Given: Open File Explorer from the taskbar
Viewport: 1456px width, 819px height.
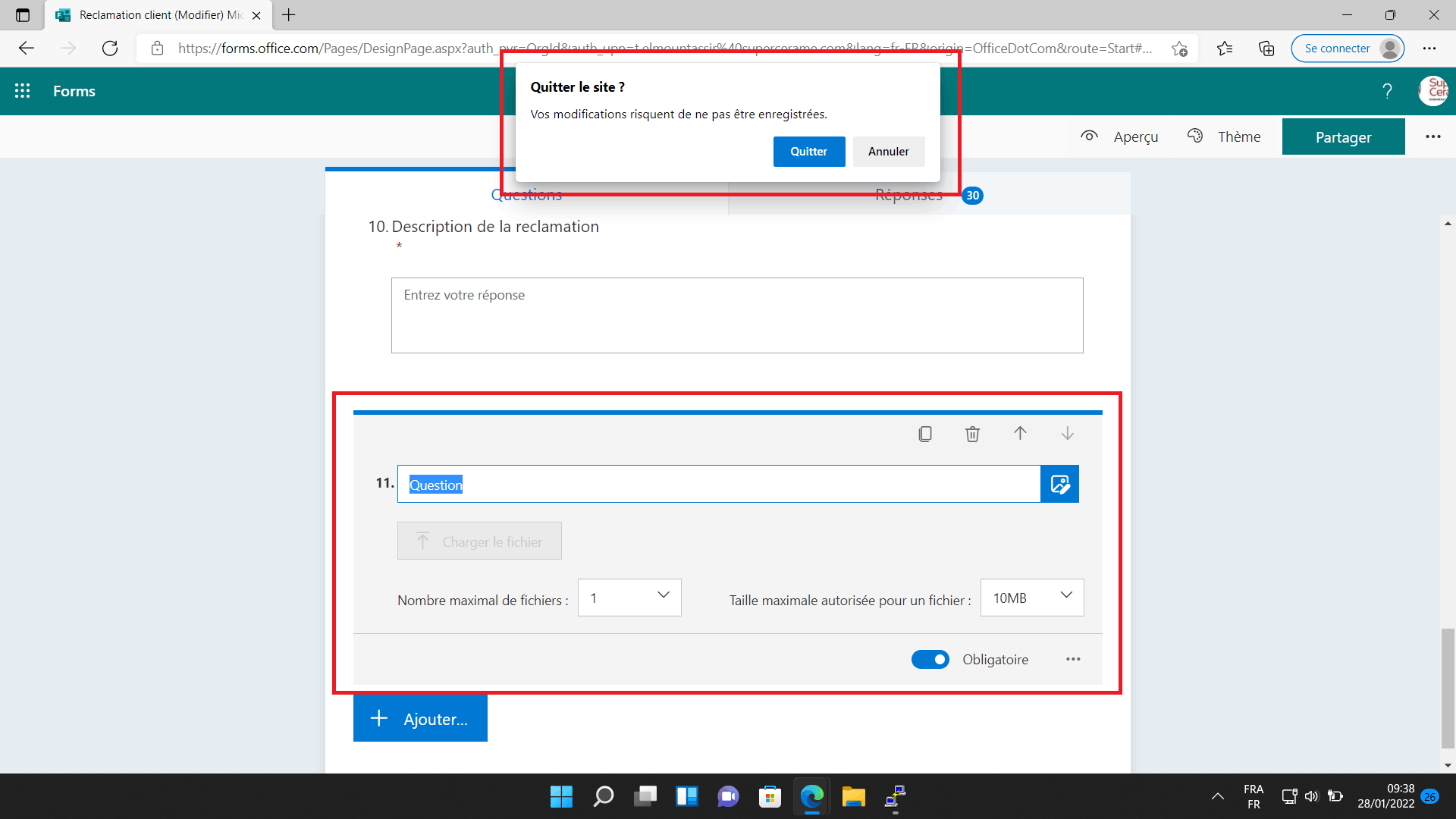Looking at the screenshot, I should 853,797.
